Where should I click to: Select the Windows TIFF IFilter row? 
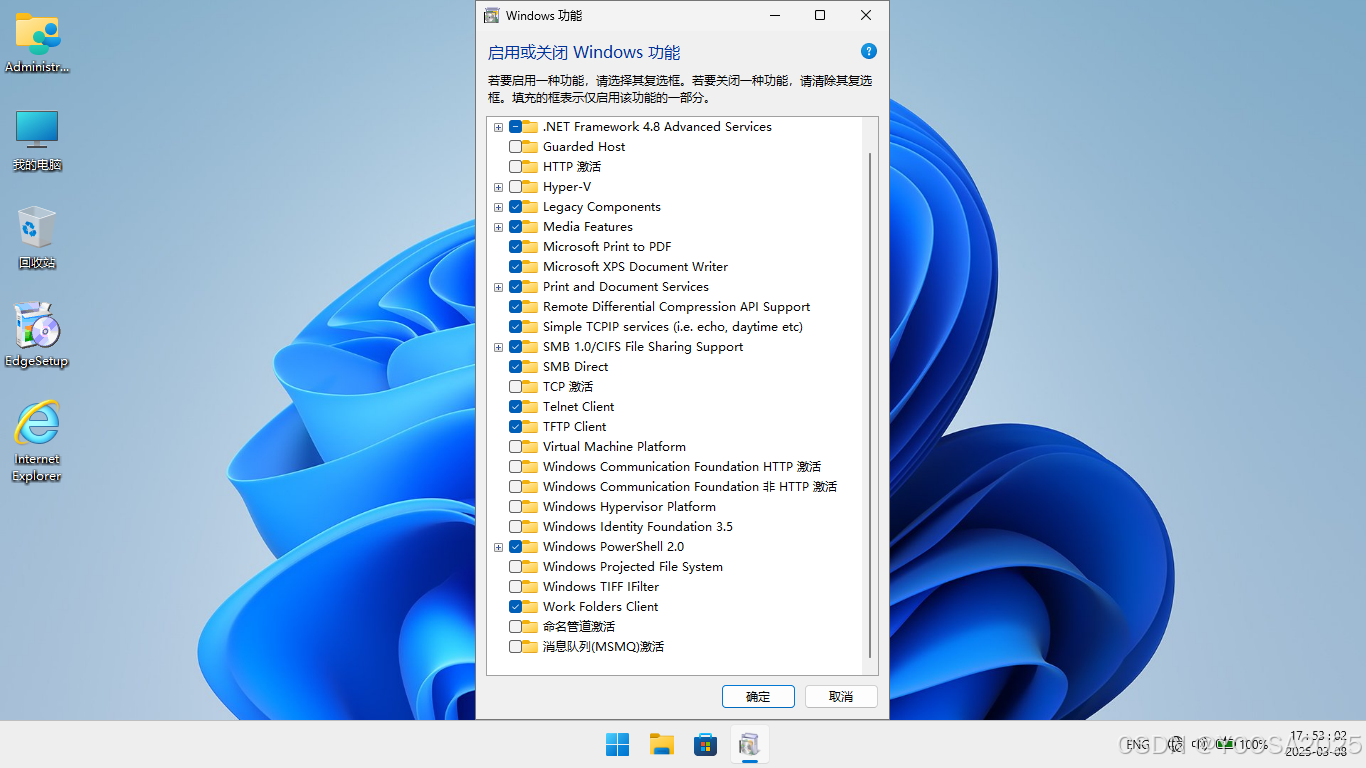(600, 587)
